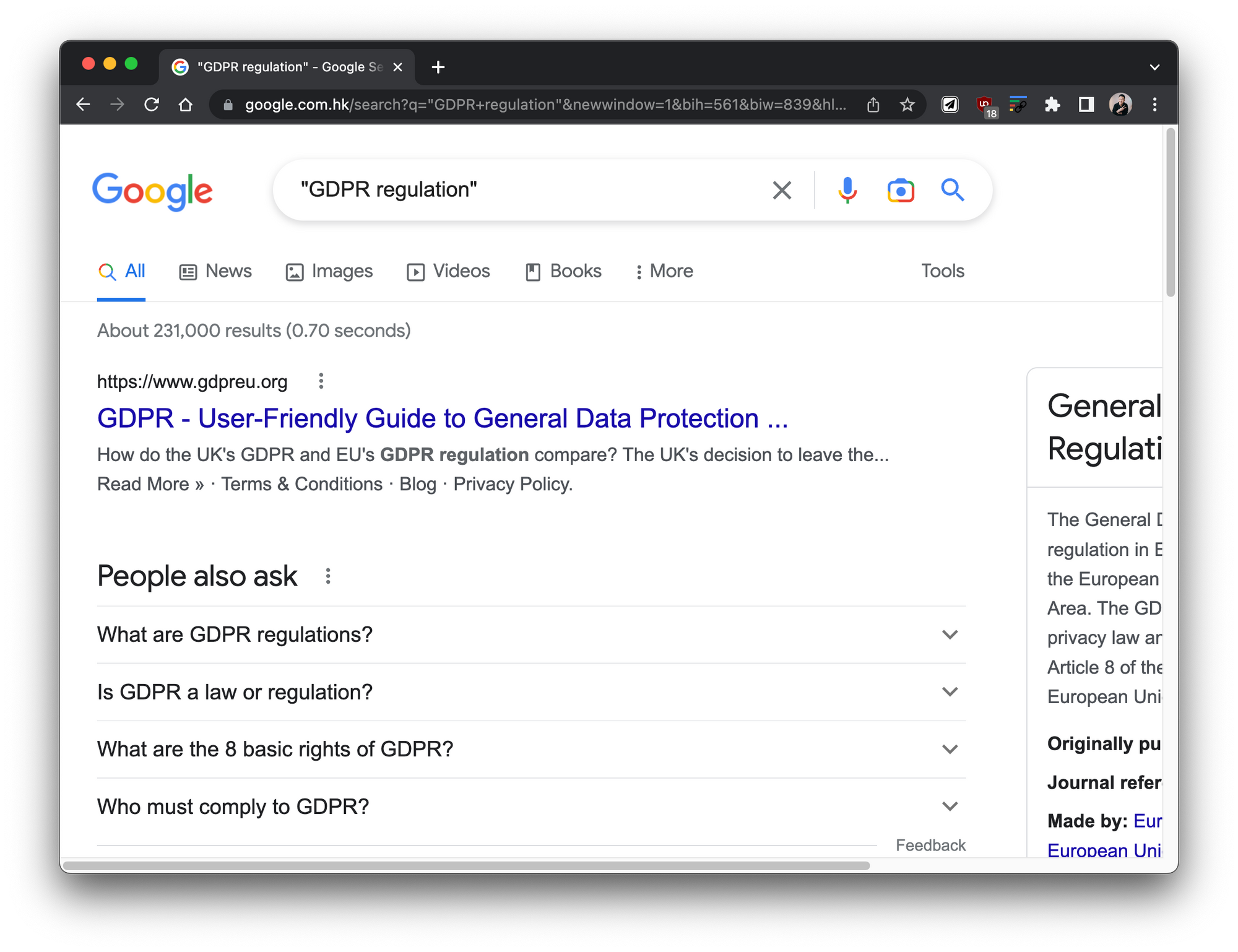Click the voice search microphone icon

click(x=847, y=190)
